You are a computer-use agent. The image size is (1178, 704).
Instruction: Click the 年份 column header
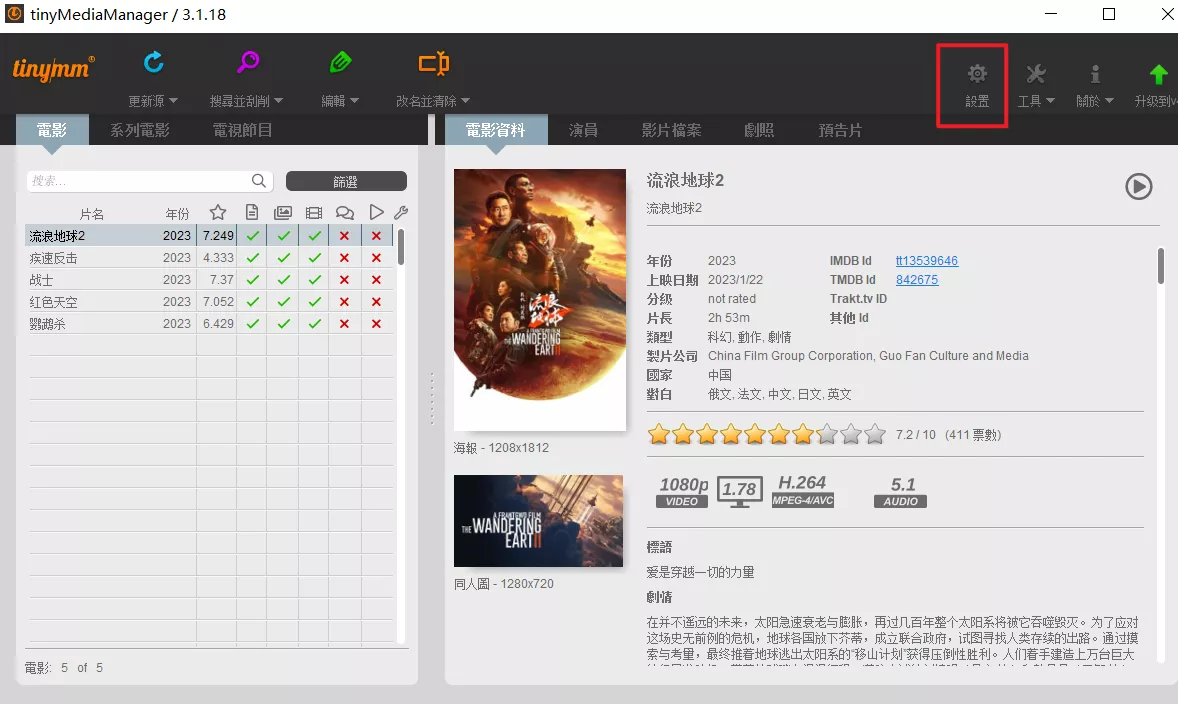(177, 213)
